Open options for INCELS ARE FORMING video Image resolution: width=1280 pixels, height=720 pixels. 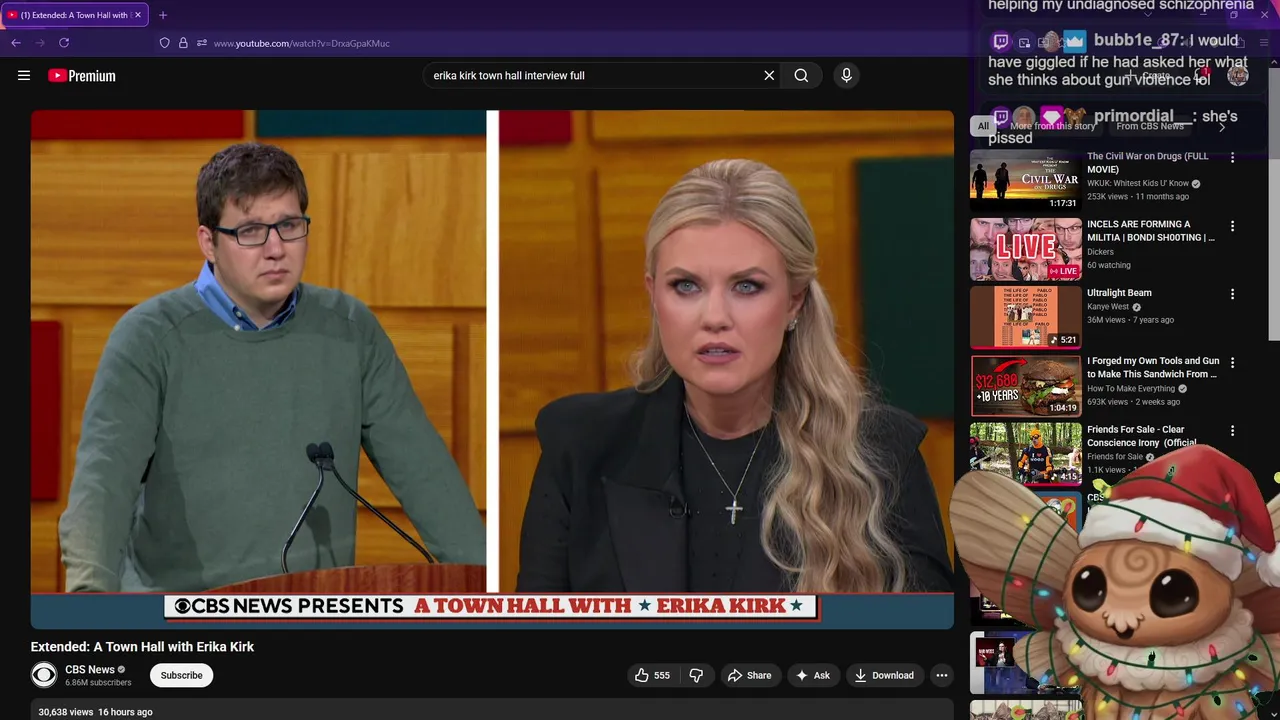pyautogui.click(x=1232, y=226)
